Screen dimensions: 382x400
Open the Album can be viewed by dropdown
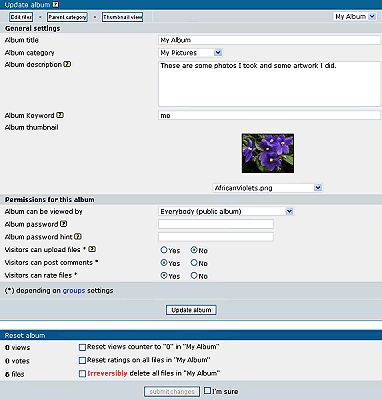coord(226,211)
